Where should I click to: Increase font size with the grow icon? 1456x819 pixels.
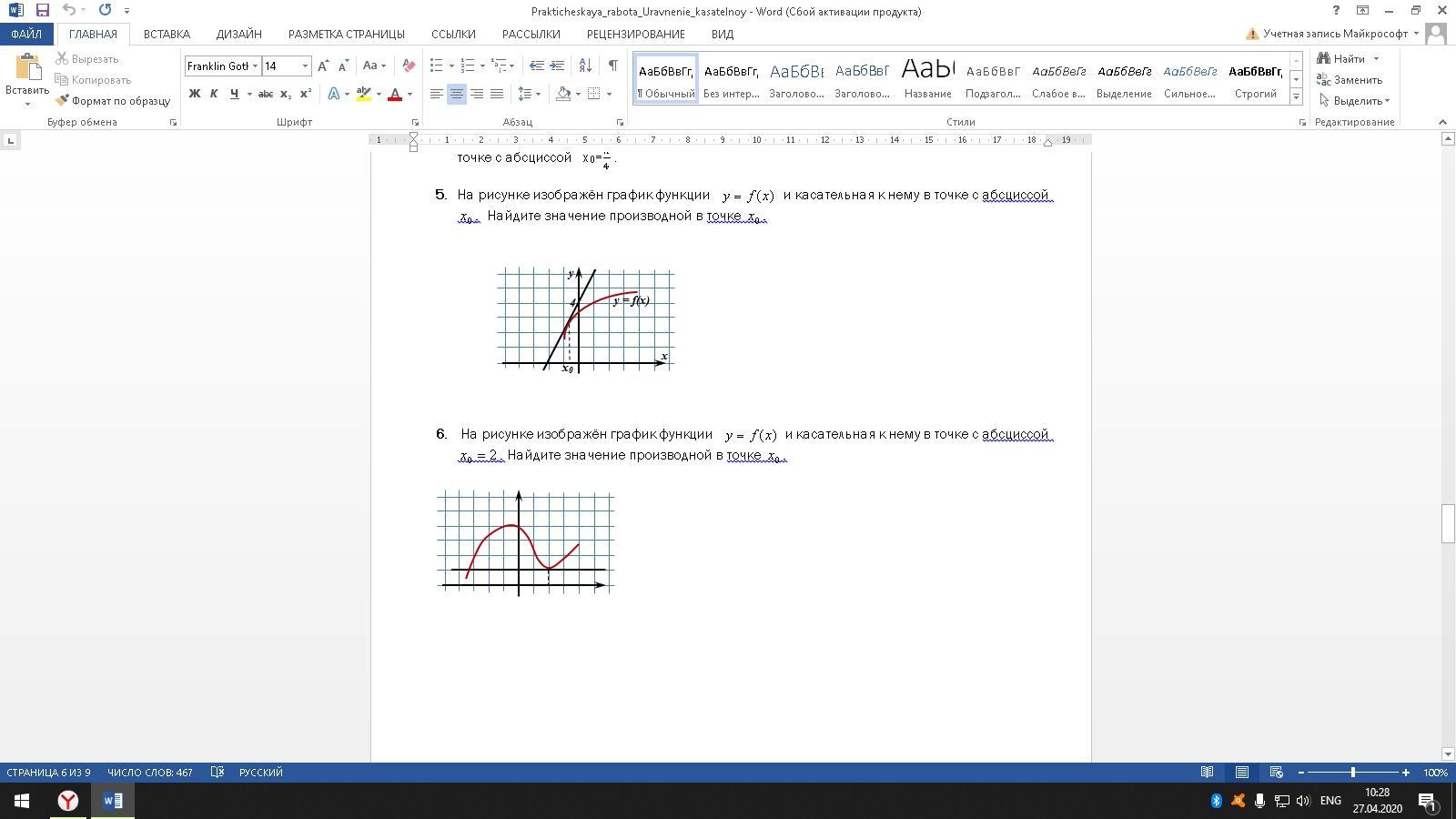coord(323,66)
